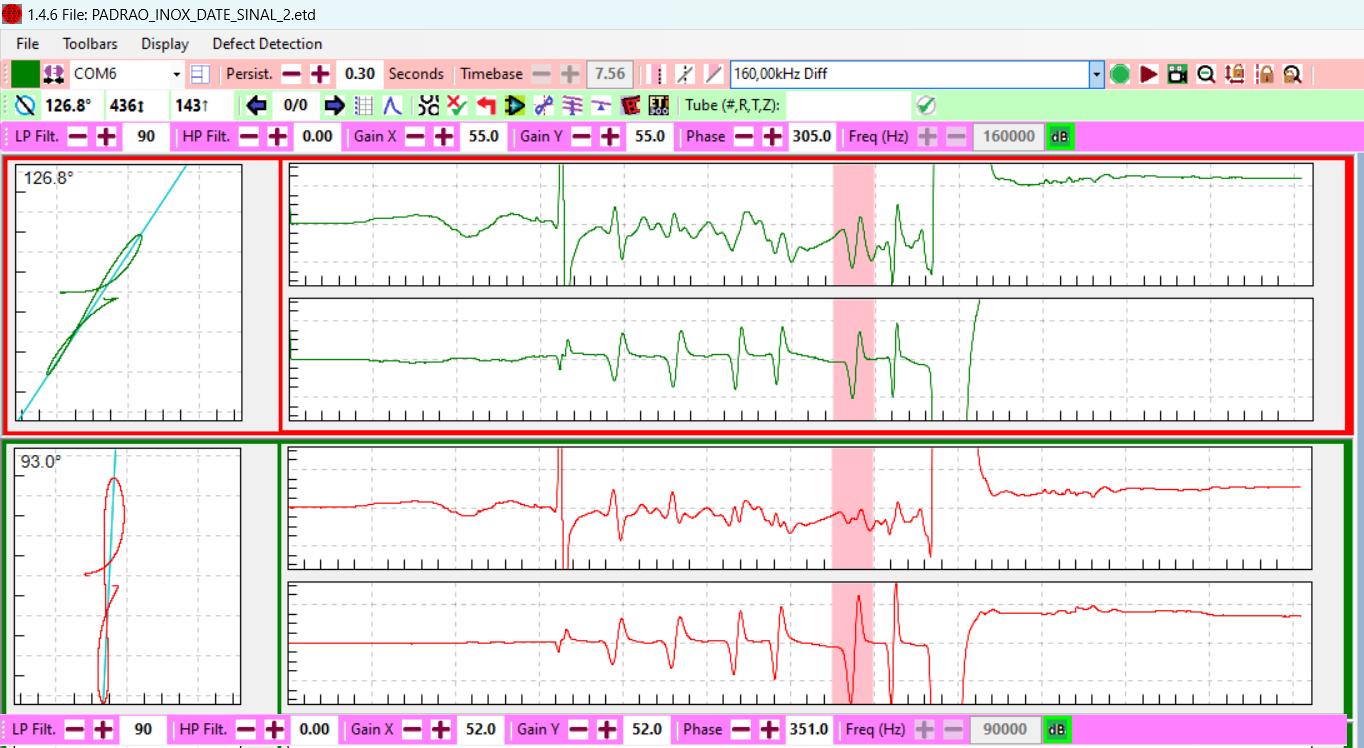Decrease top LP Filt. value of 90
This screenshot has width=1364, height=748.
pyautogui.click(x=77, y=136)
